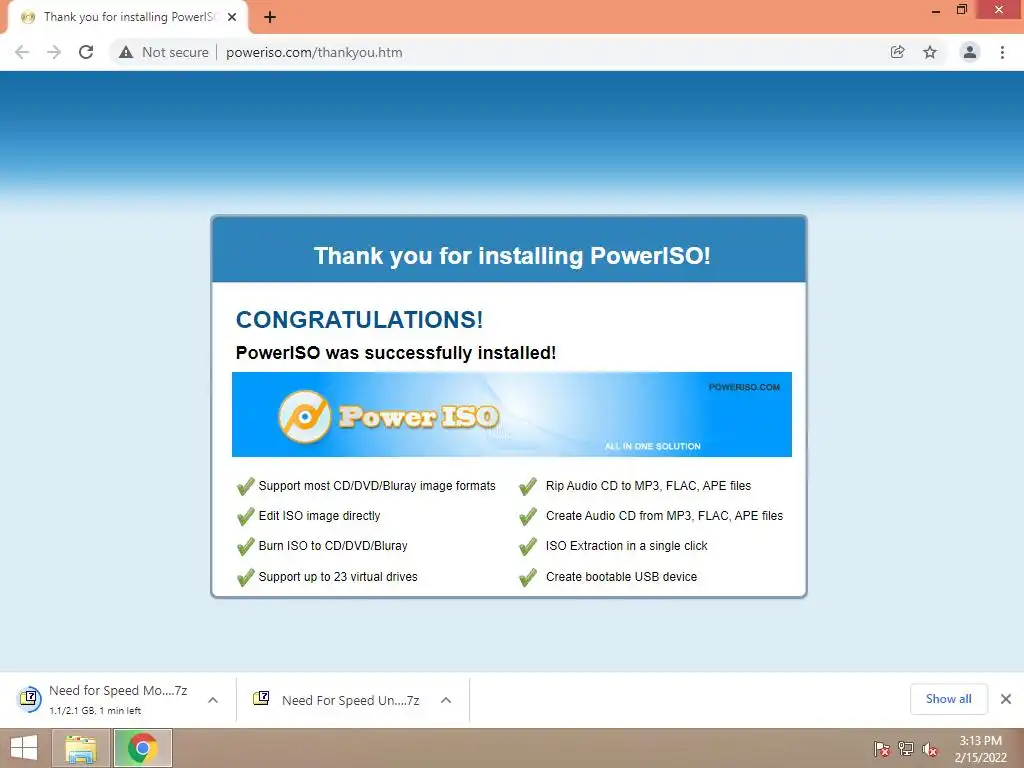Select the Thank you for installing PowerISO tab

(x=128, y=18)
